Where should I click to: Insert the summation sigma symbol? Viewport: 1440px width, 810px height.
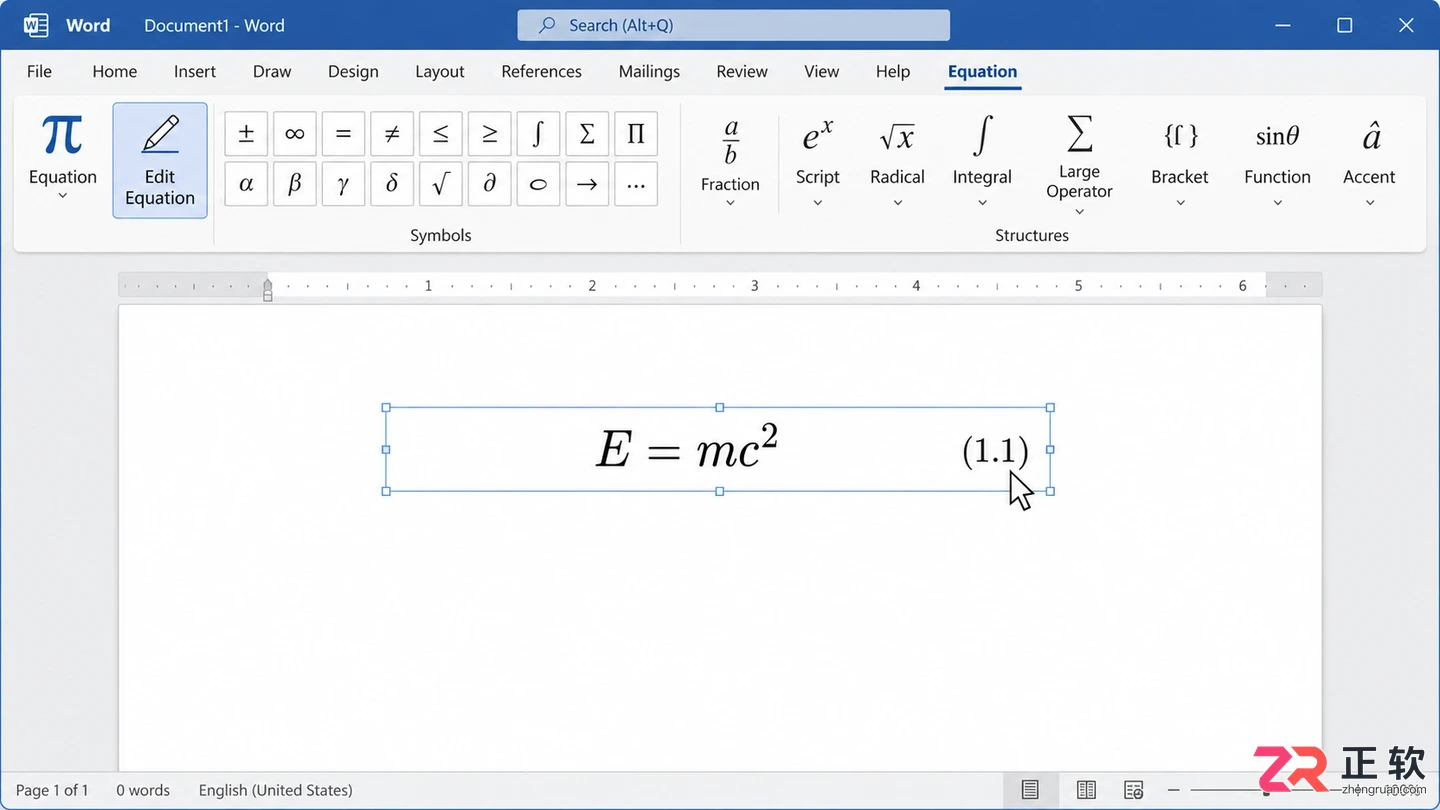point(587,134)
